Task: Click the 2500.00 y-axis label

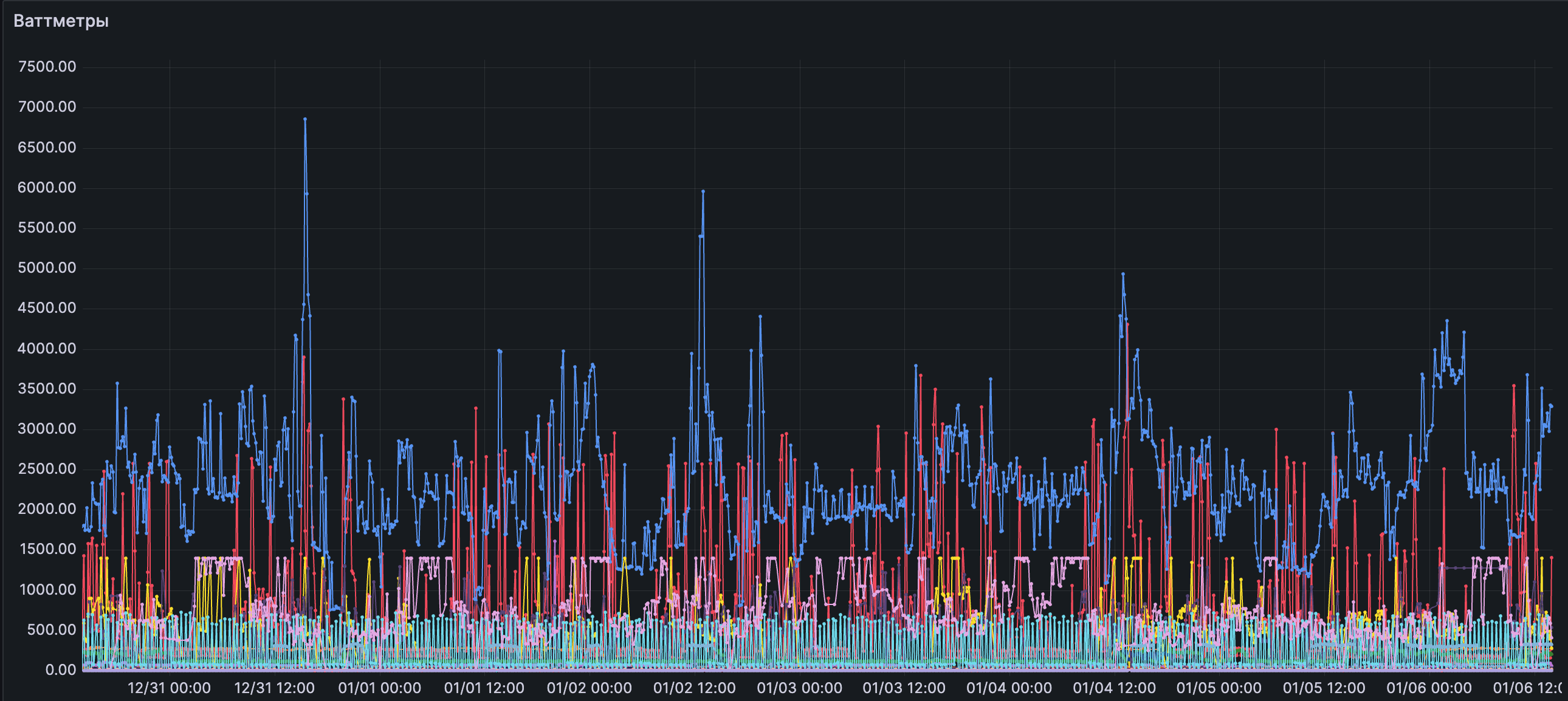Action: click(x=47, y=468)
